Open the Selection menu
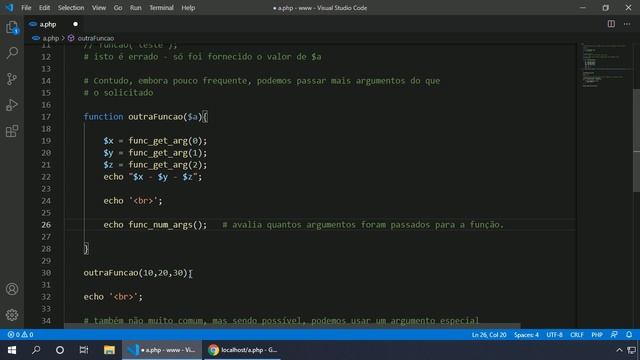This screenshot has width=640, height=360. click(71, 8)
